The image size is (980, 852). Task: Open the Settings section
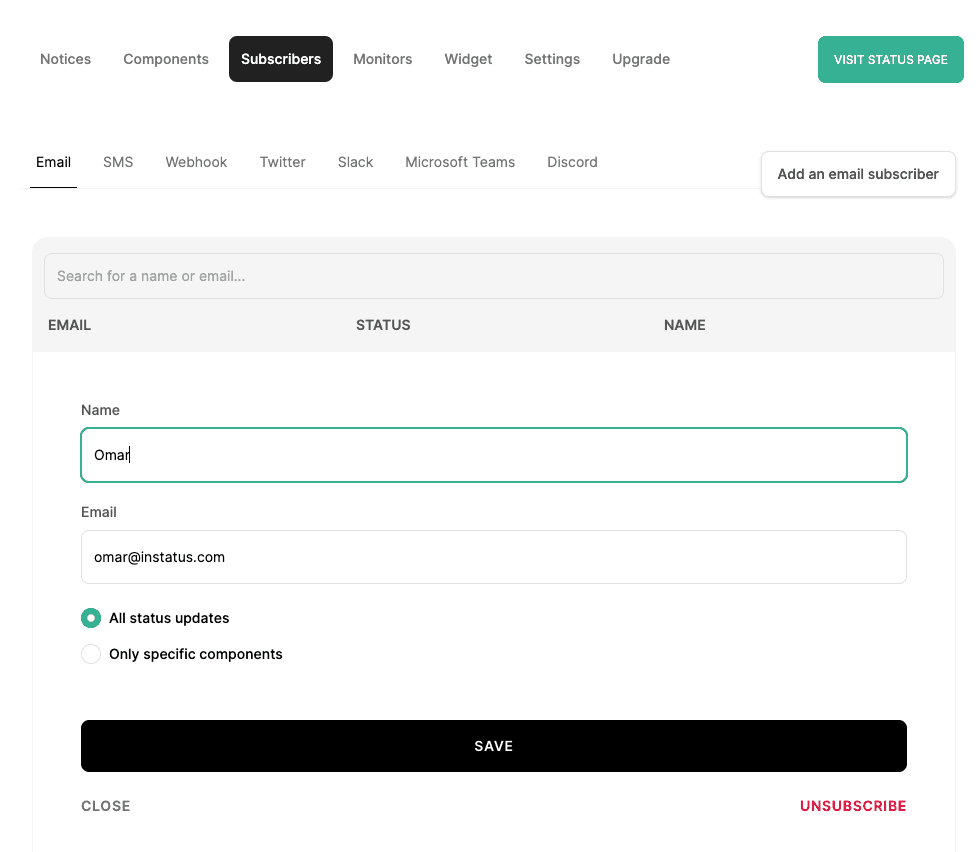(x=552, y=59)
